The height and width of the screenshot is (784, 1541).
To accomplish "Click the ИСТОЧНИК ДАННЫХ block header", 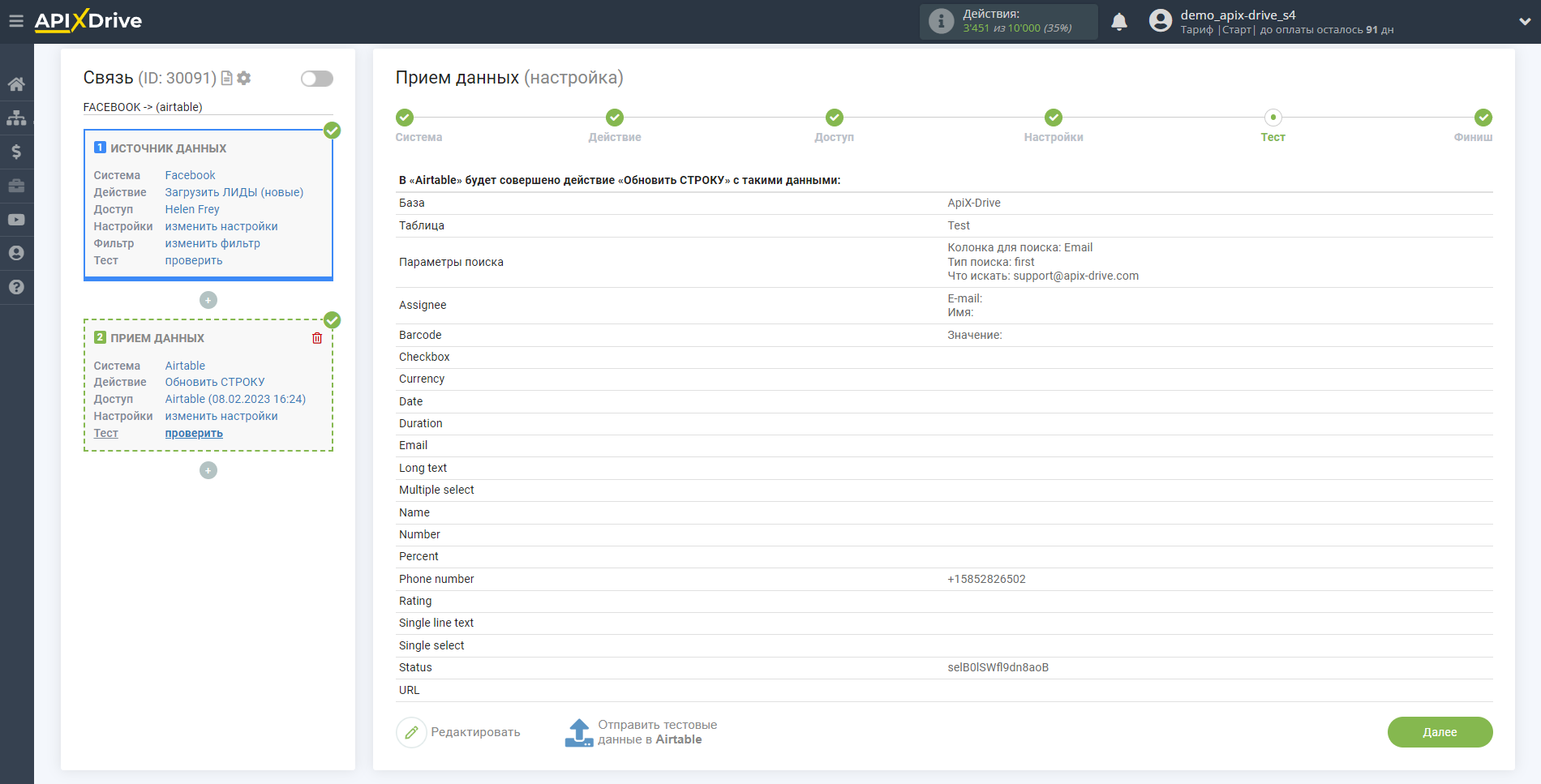I will pos(168,148).
